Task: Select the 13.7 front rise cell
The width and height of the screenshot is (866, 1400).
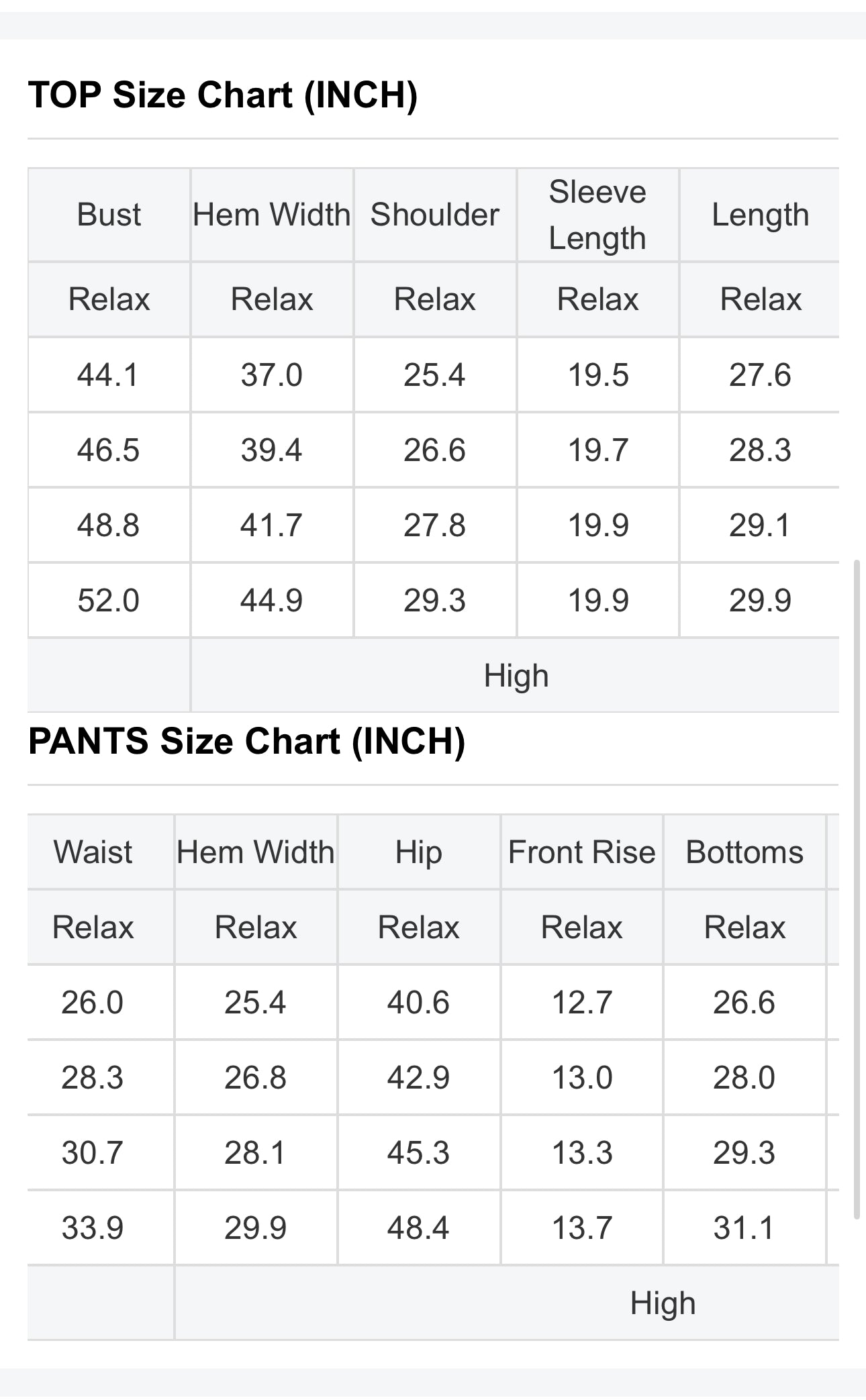Action: click(x=581, y=1228)
